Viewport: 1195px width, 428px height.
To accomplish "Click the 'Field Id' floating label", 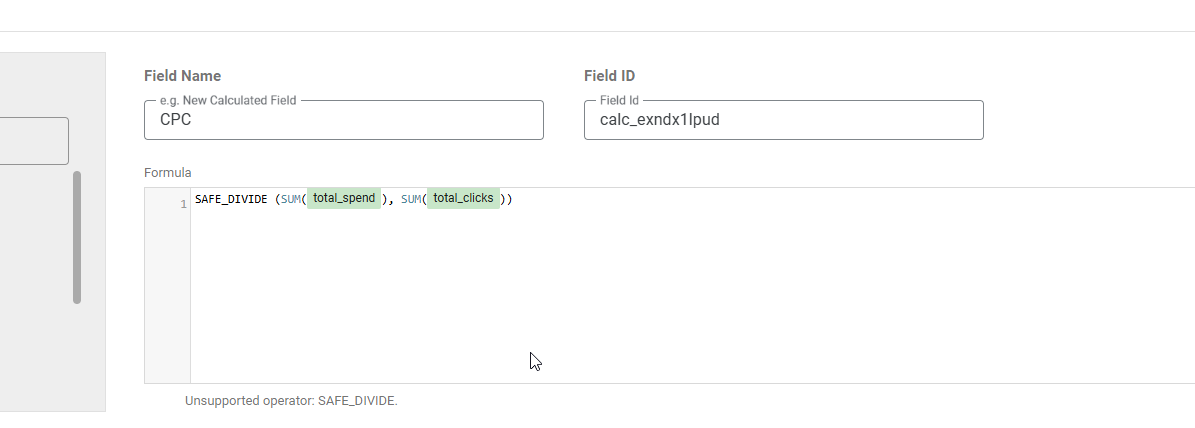I will point(619,101).
